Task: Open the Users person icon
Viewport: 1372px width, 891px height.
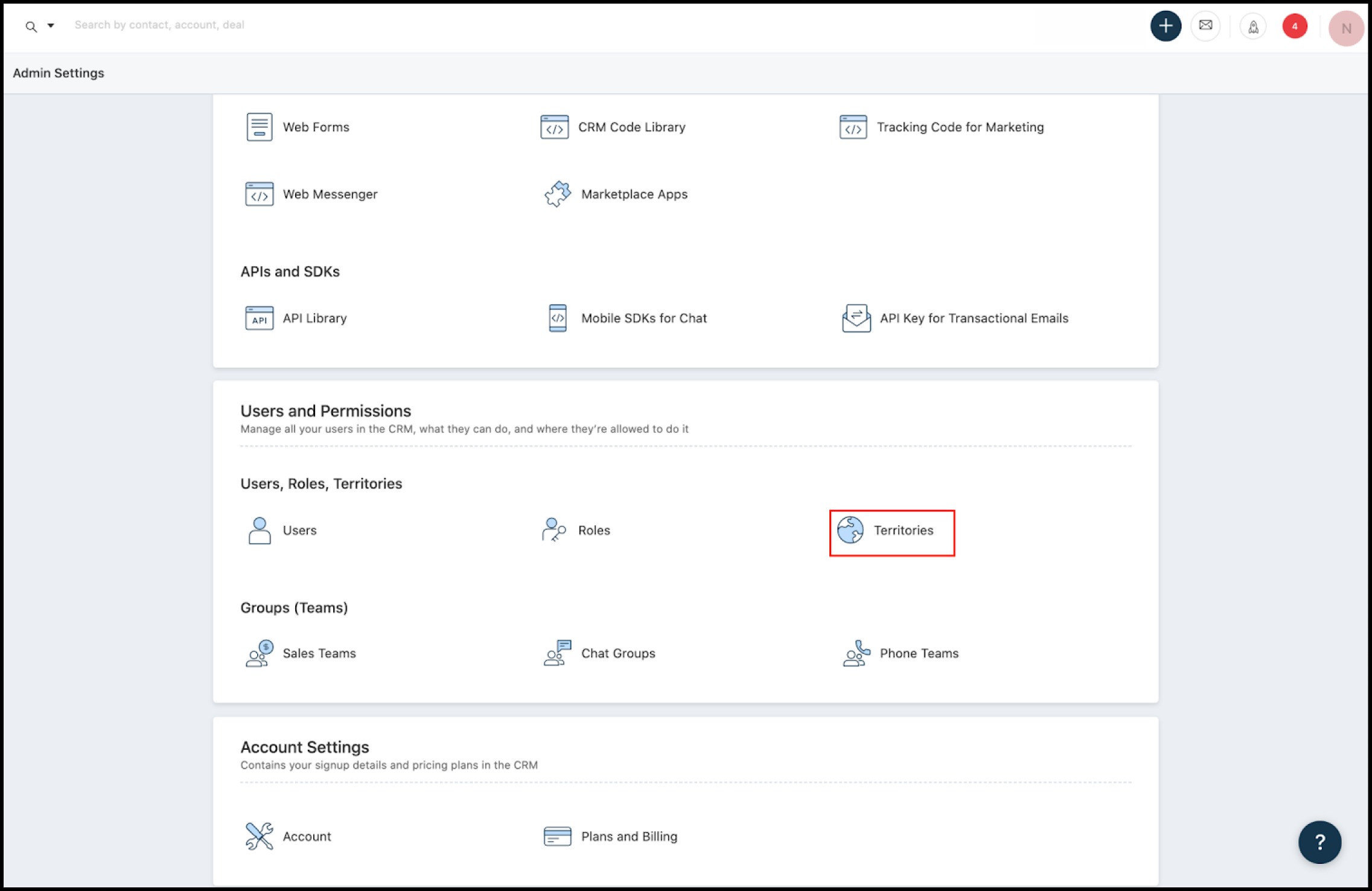Action: point(259,530)
